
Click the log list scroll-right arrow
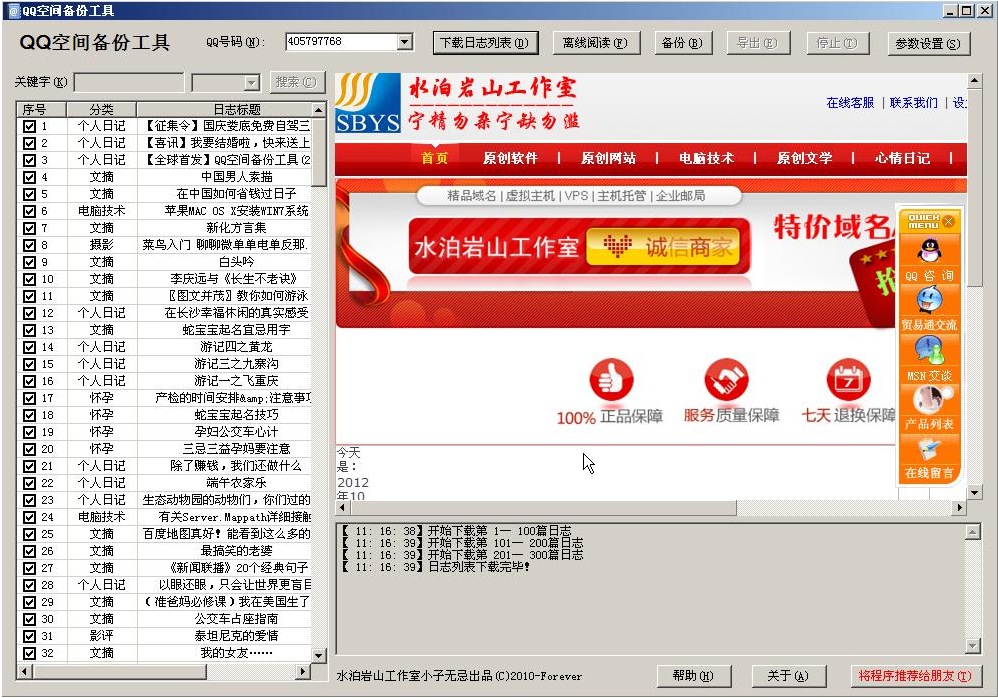point(304,671)
